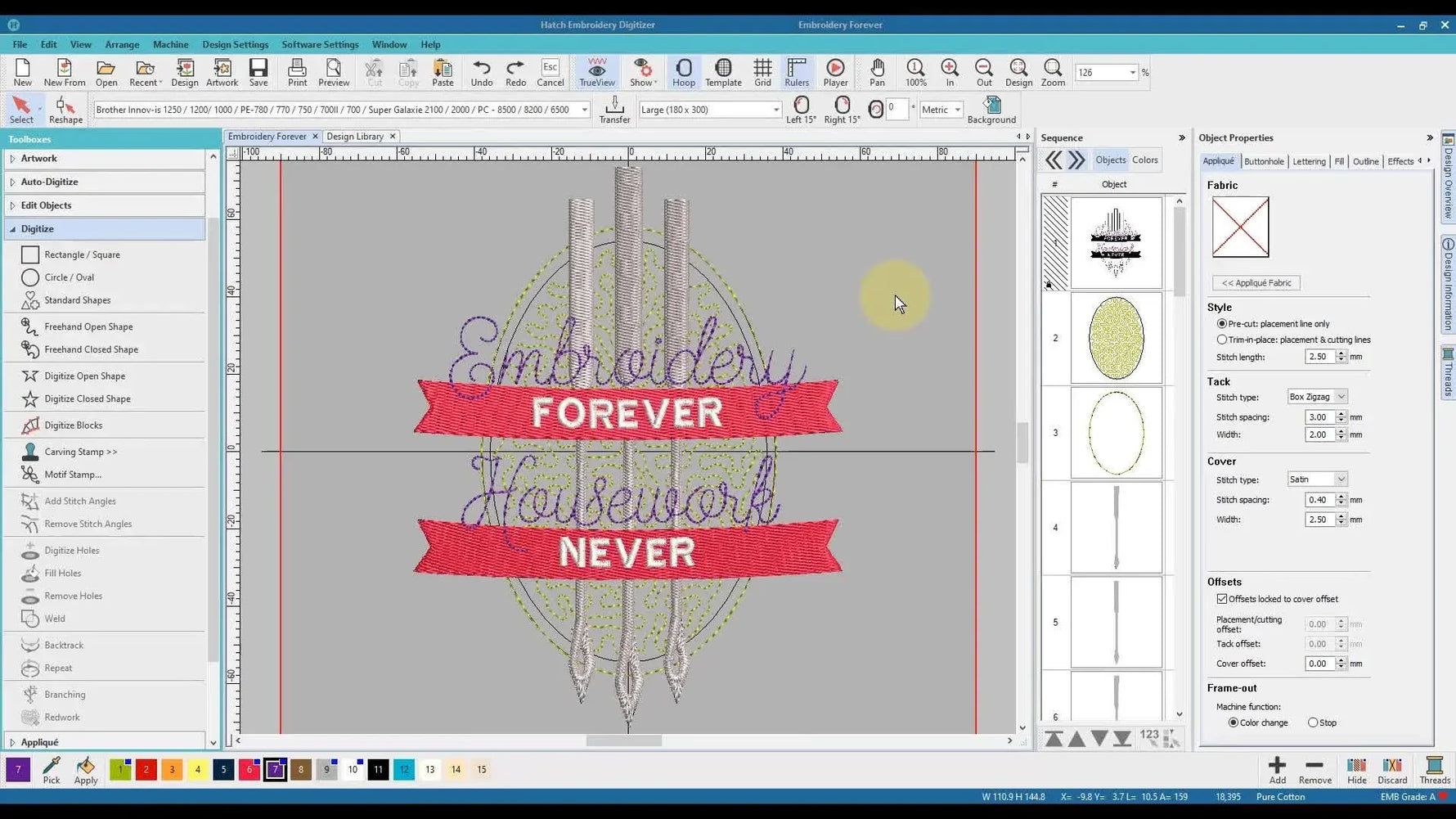Open the Arrange menu

[x=122, y=44]
